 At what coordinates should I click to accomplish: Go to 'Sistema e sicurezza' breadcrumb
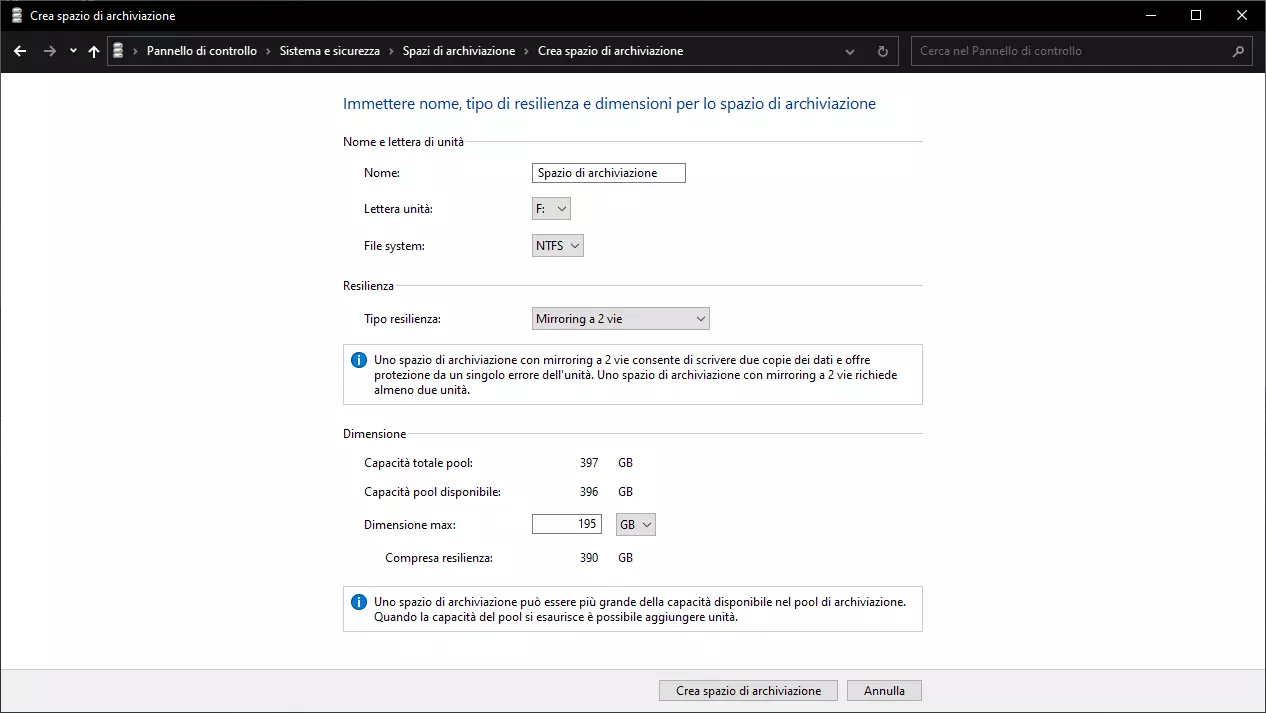(x=329, y=51)
